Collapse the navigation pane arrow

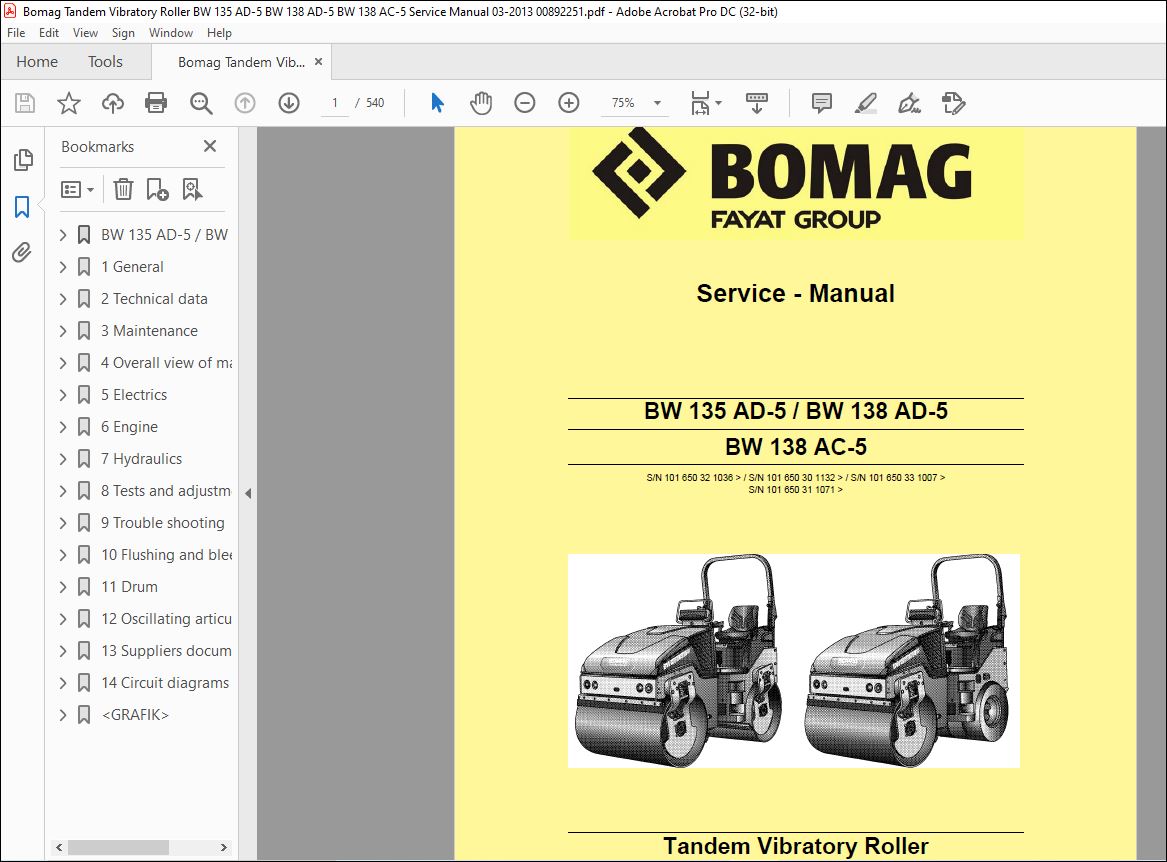click(x=248, y=493)
